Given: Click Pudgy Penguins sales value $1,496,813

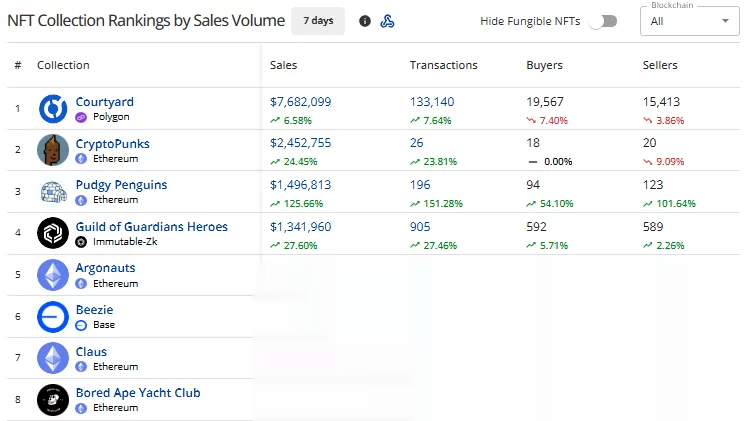Looking at the screenshot, I should coord(300,185).
